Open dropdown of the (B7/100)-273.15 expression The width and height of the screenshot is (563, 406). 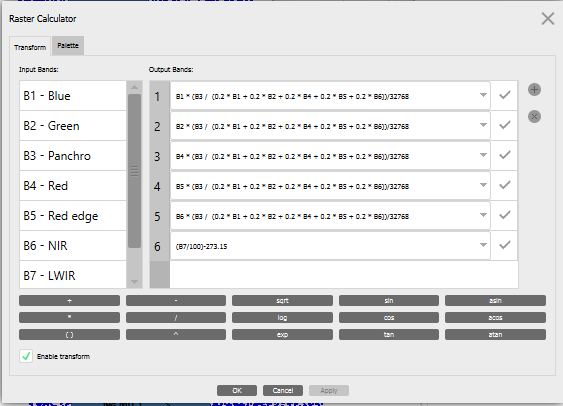tap(483, 245)
